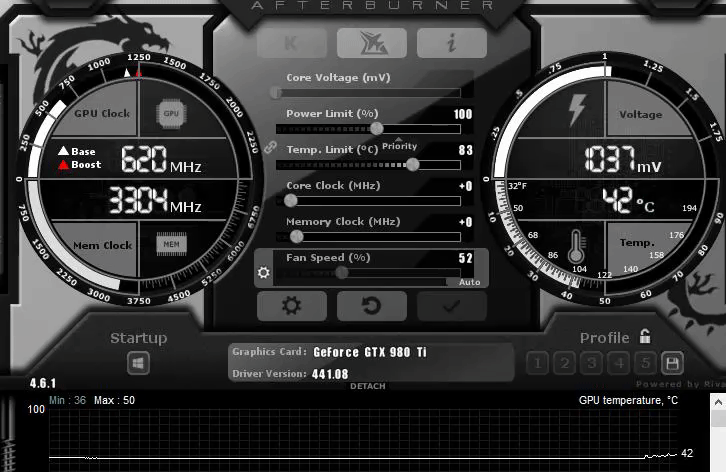Click the DETACH monitor button
Image resolution: width=726 pixels, height=472 pixels.
[x=368, y=386]
